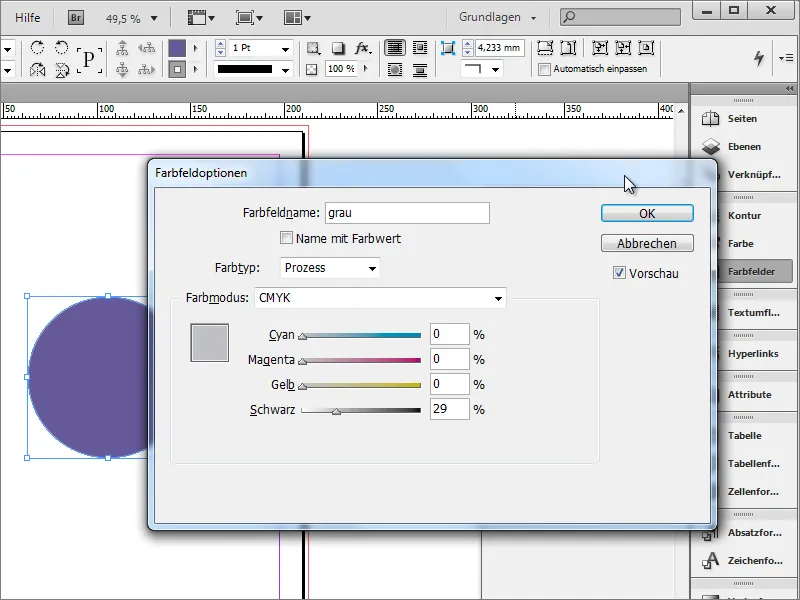Select wrap around object shape icon

(394, 69)
